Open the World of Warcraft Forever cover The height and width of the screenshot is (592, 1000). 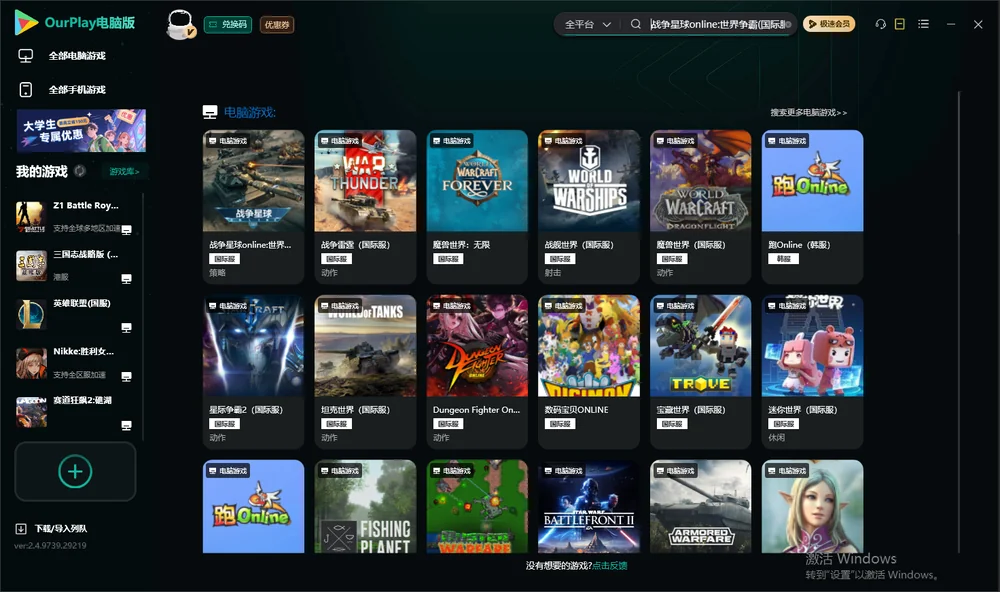[x=477, y=181]
